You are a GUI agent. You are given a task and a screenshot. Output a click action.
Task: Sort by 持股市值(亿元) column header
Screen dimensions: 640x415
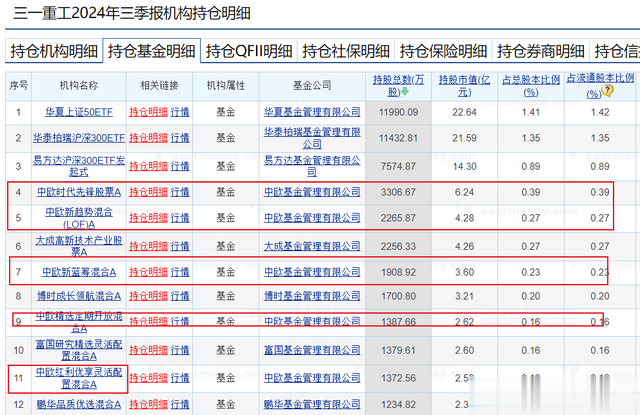pyautogui.click(x=464, y=86)
